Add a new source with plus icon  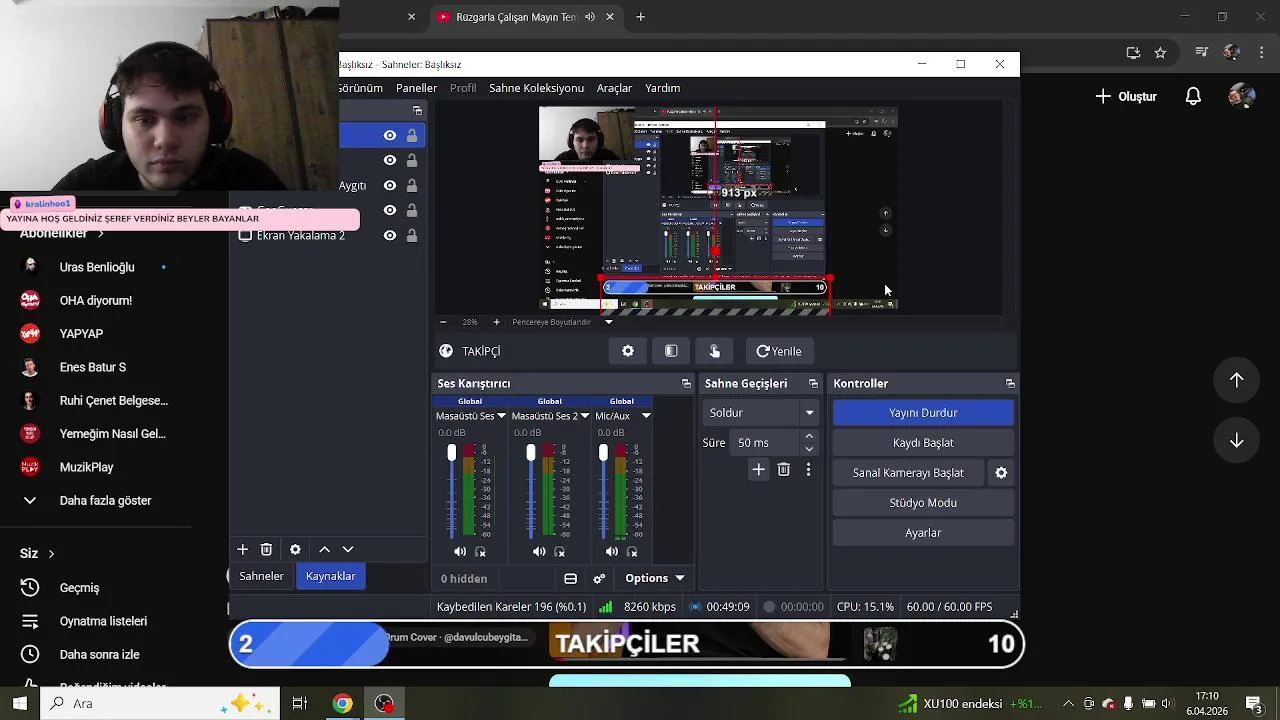point(242,549)
